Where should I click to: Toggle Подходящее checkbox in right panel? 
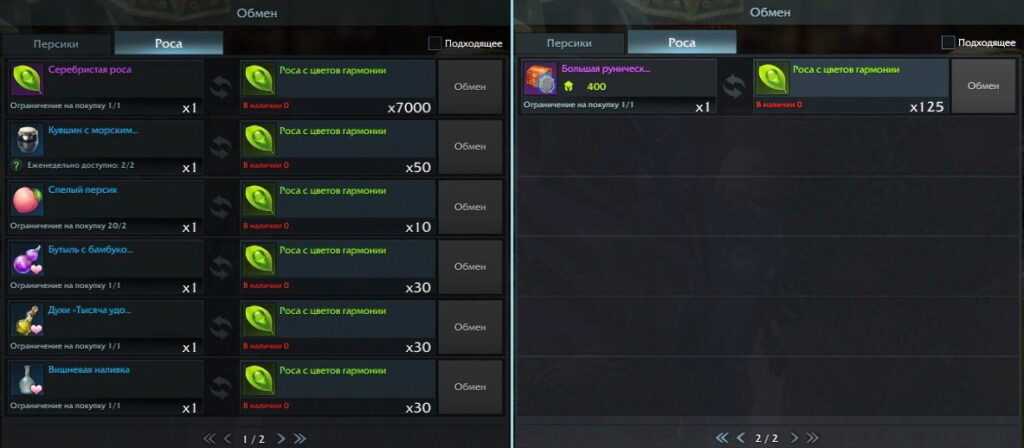pyautogui.click(x=948, y=42)
